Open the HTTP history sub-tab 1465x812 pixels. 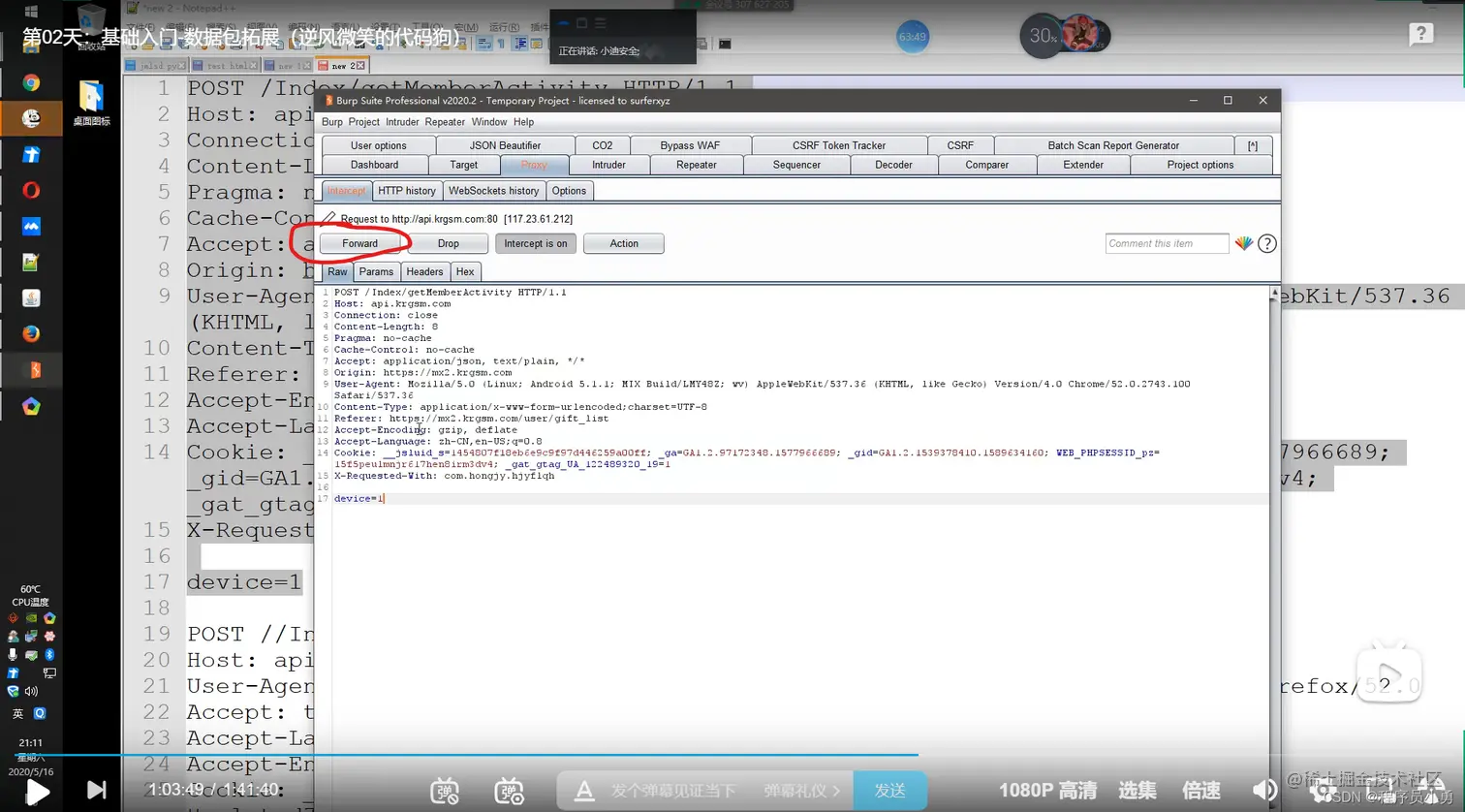click(407, 191)
